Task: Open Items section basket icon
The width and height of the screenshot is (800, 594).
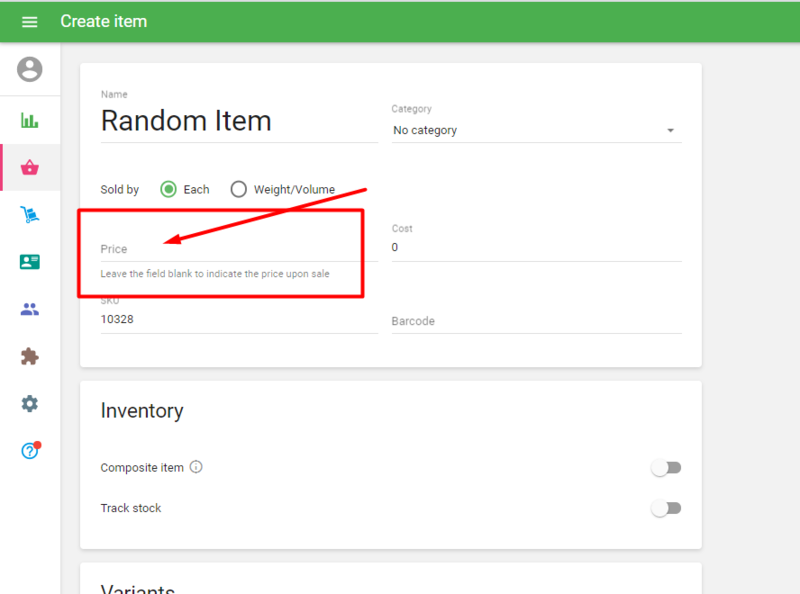Action: coord(30,167)
